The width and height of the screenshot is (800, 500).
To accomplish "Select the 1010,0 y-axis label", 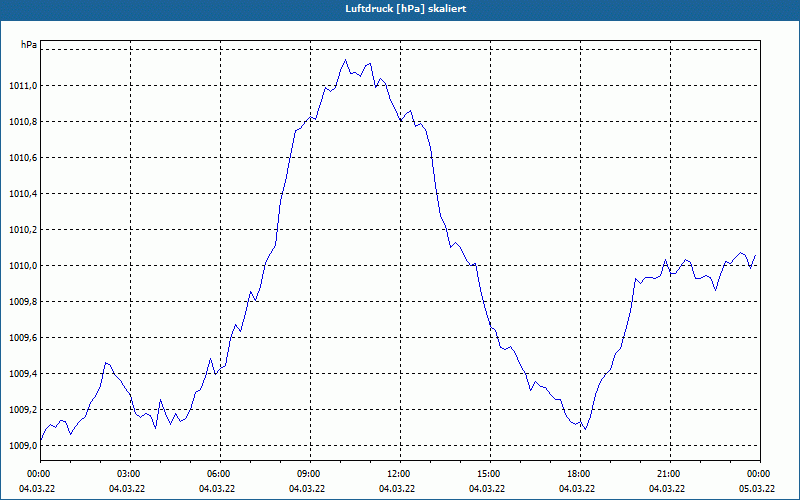I will tap(23, 266).
